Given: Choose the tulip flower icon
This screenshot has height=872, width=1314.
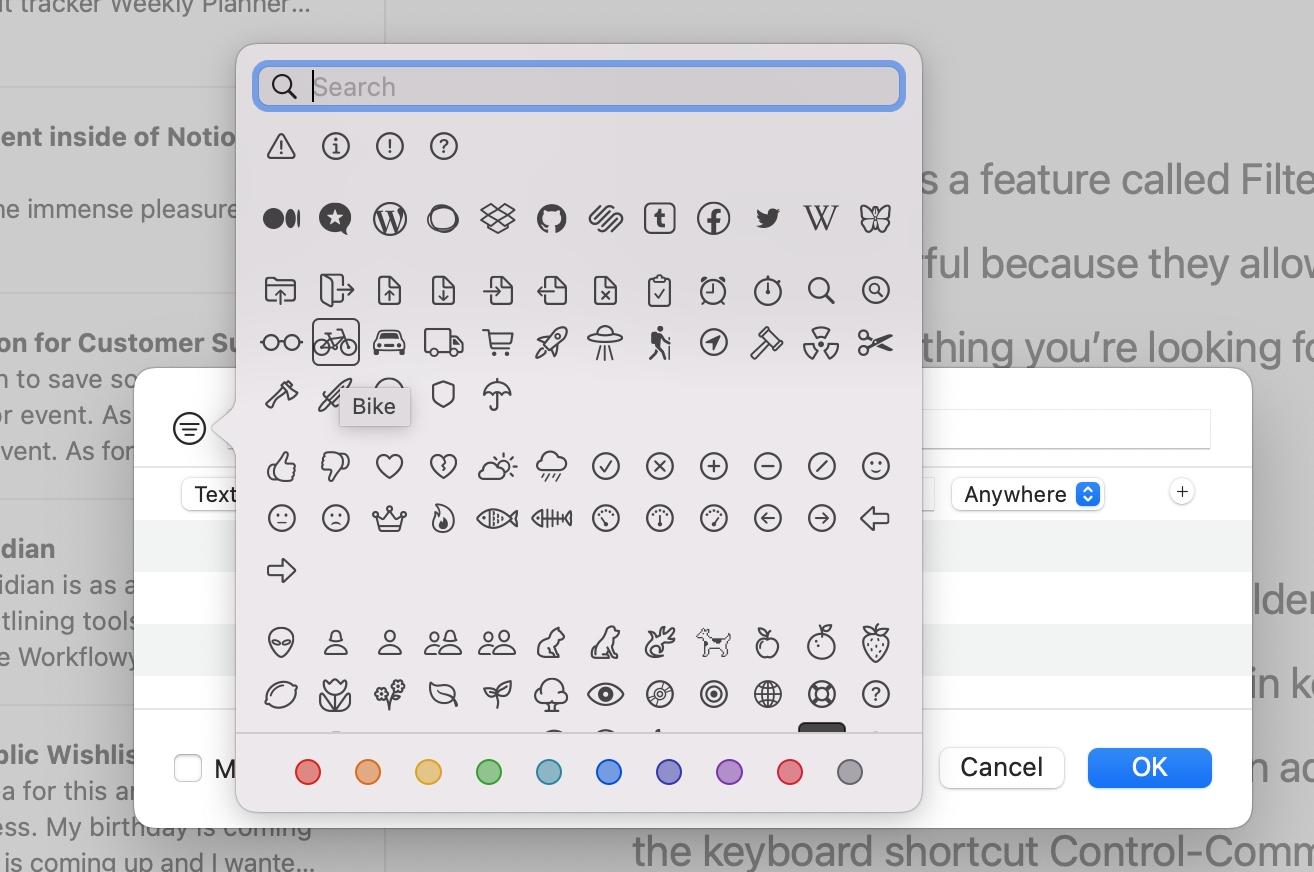Looking at the screenshot, I should pos(336,694).
